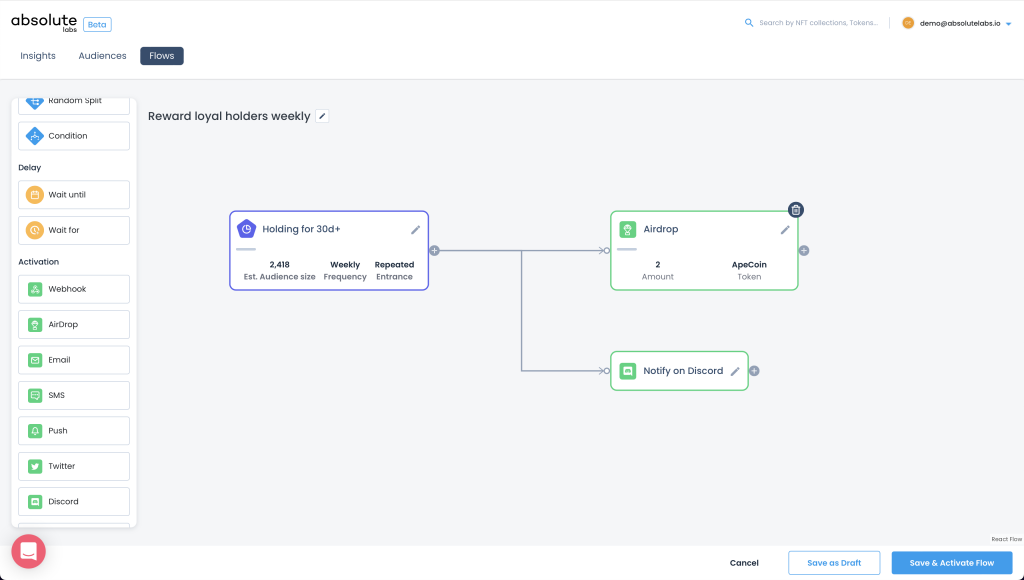The height and width of the screenshot is (580, 1024).
Task: Select the Push activation icon
Action: point(35,430)
